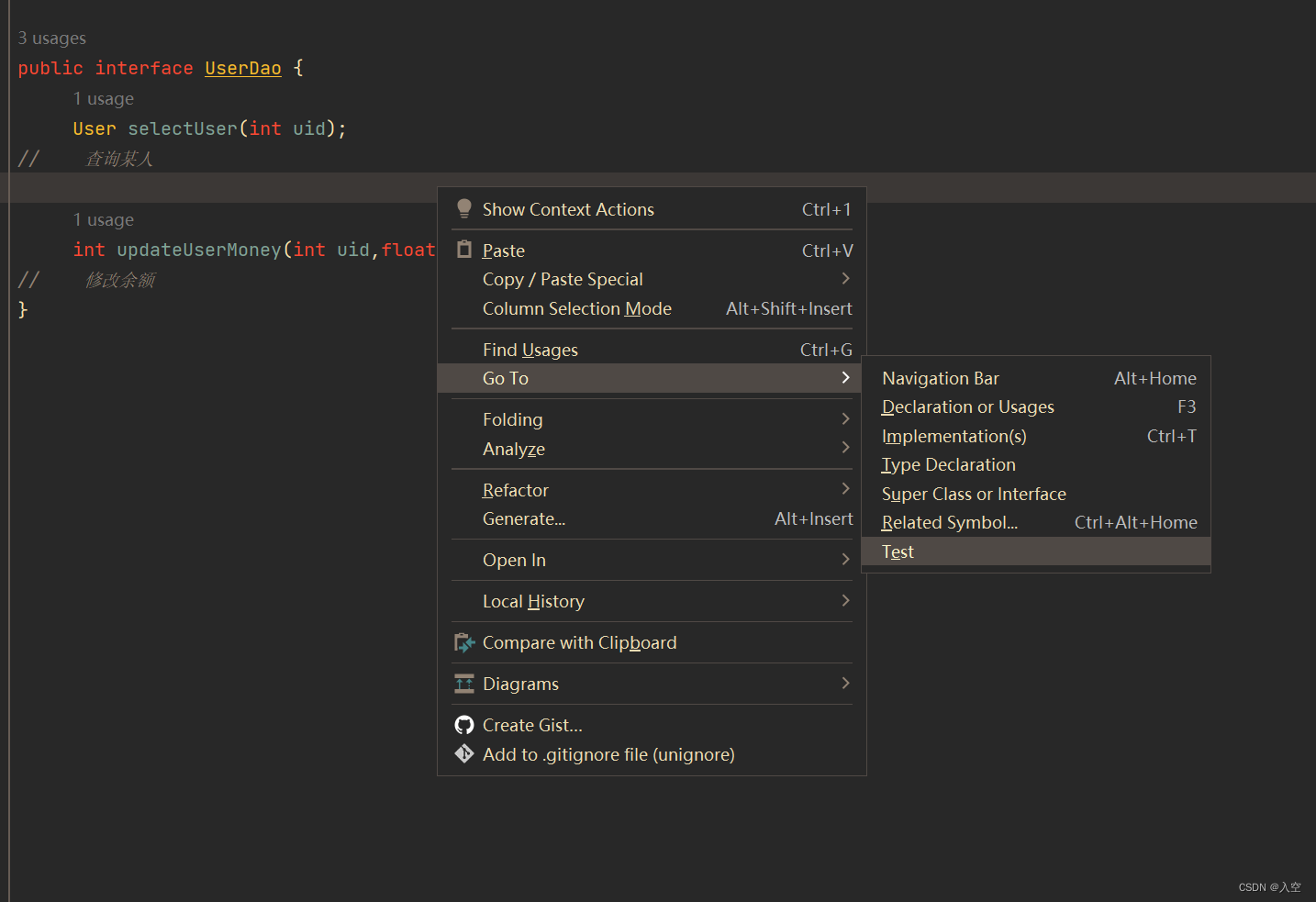This screenshot has height=902, width=1316.
Task: Enable Column Selection Mode
Action: (652, 308)
